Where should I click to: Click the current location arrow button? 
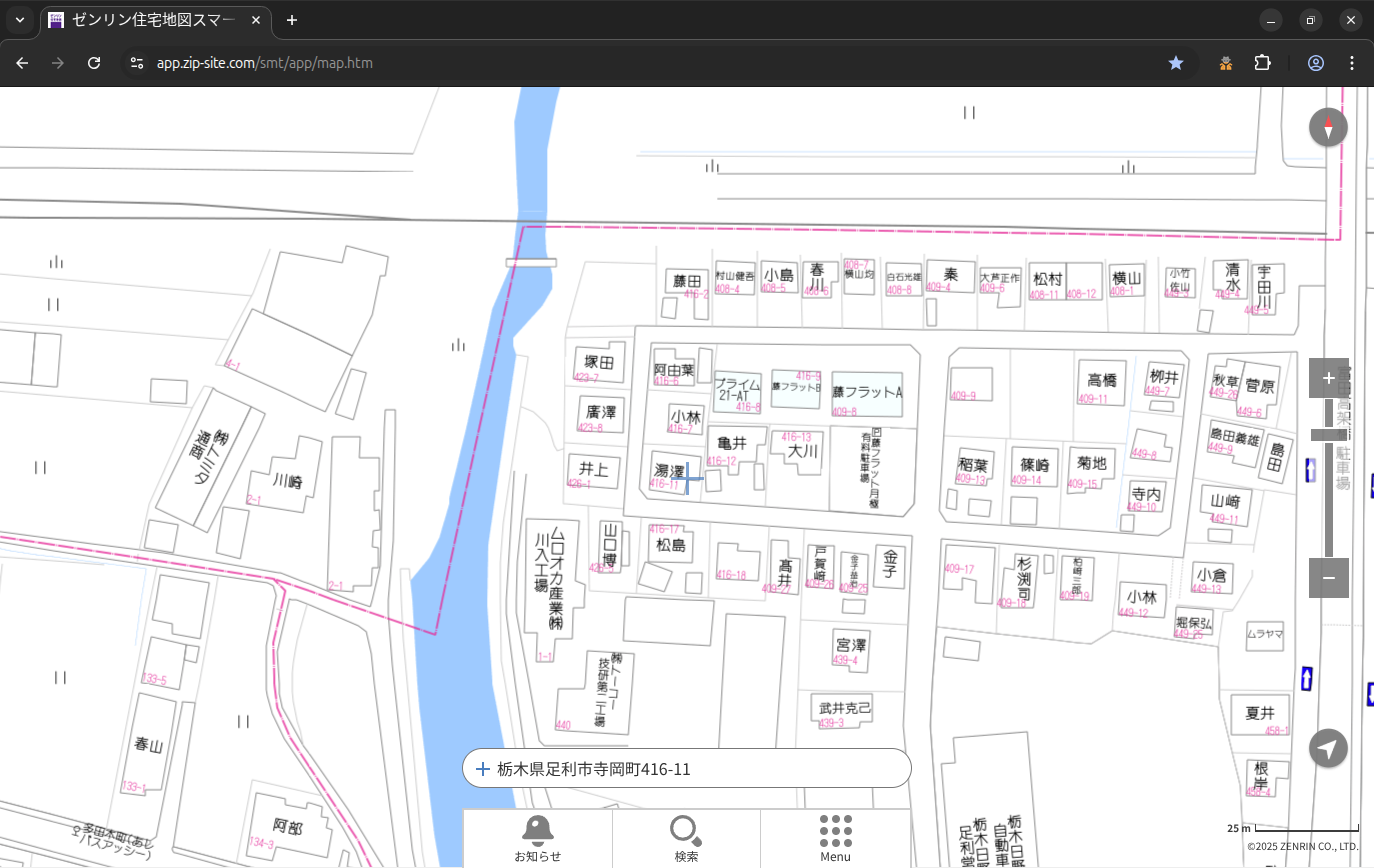pyautogui.click(x=1328, y=748)
